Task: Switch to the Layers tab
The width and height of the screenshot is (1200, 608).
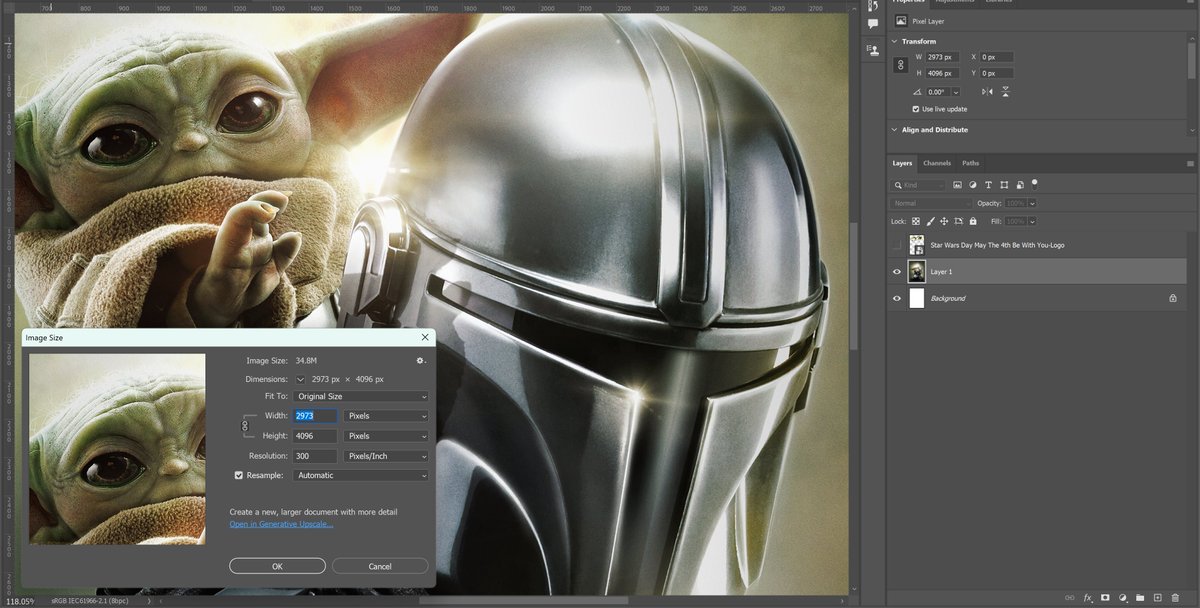Action: [902, 163]
